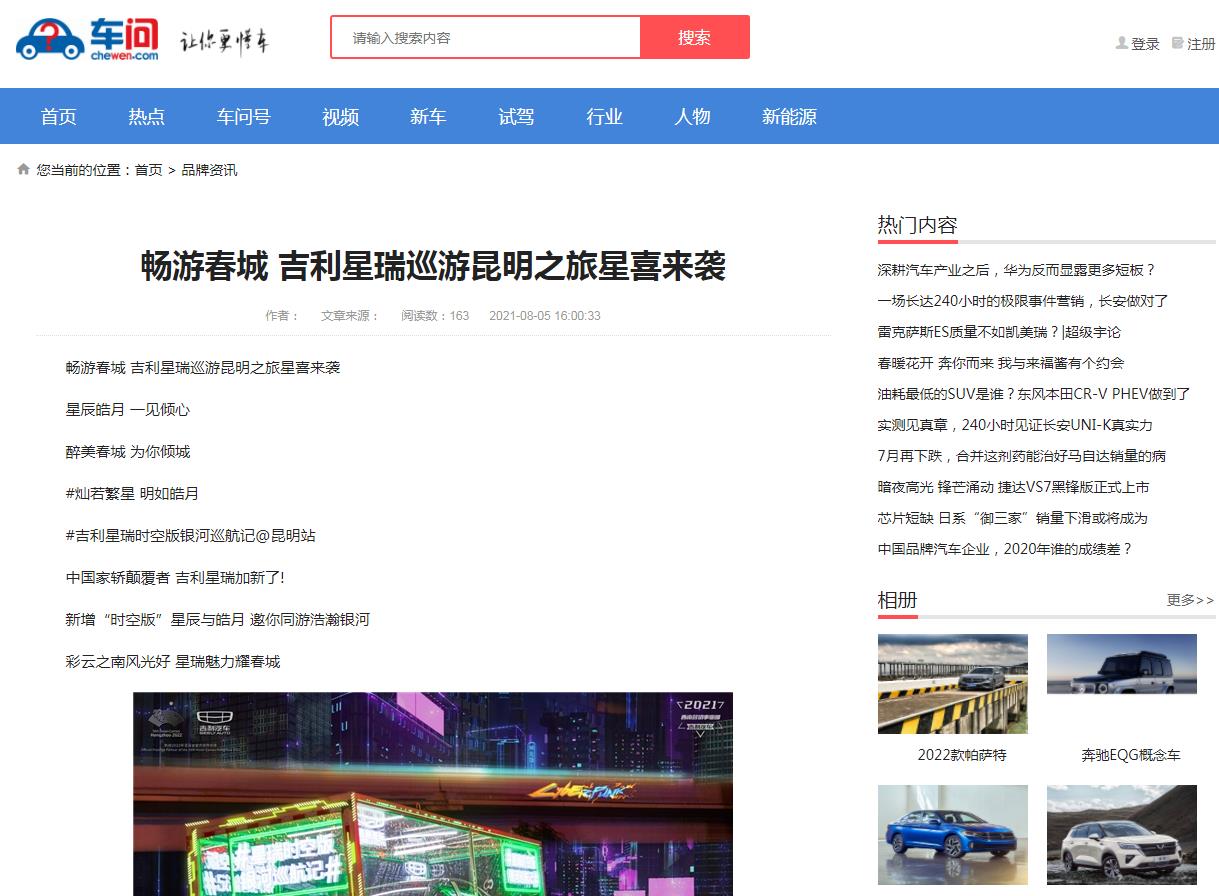Click the 让你更懂车 slogan image

(x=224, y=41)
